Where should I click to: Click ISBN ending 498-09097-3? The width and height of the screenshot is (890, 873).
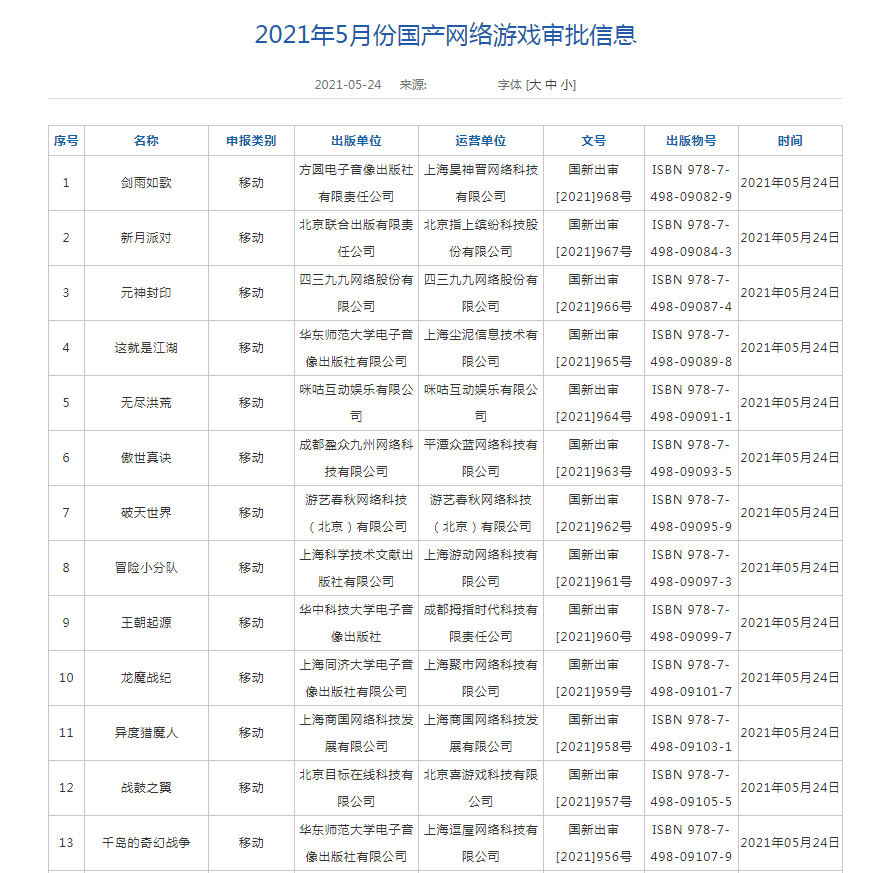(691, 582)
